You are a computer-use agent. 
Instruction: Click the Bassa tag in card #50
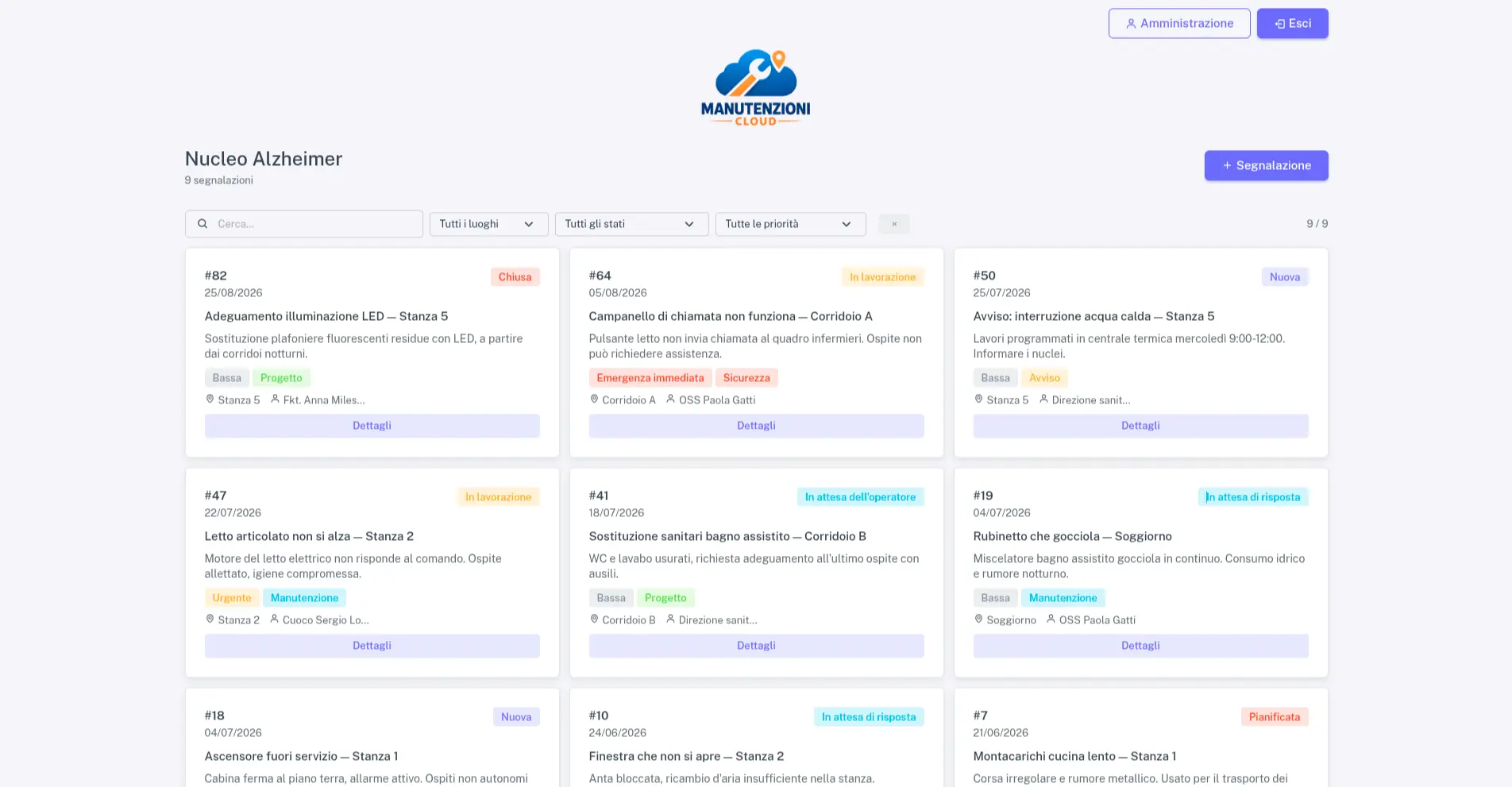pos(996,378)
